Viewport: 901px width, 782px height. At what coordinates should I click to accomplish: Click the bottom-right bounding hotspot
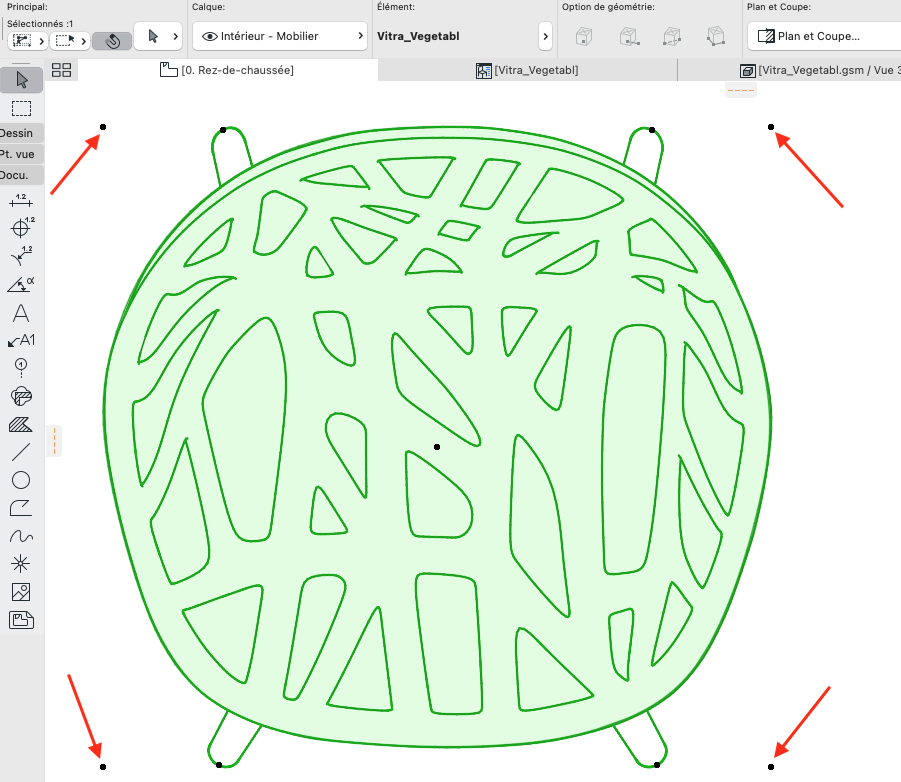click(771, 766)
